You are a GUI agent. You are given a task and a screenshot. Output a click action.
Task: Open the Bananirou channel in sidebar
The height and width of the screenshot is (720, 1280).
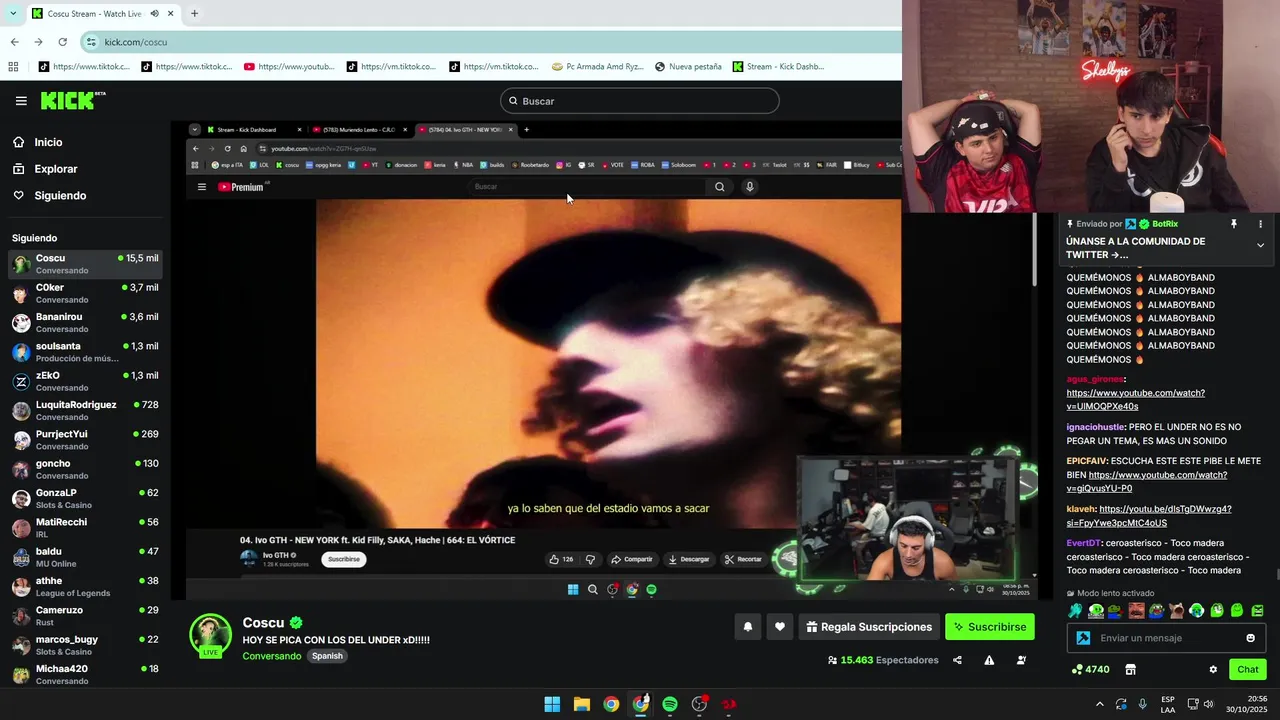coord(86,322)
